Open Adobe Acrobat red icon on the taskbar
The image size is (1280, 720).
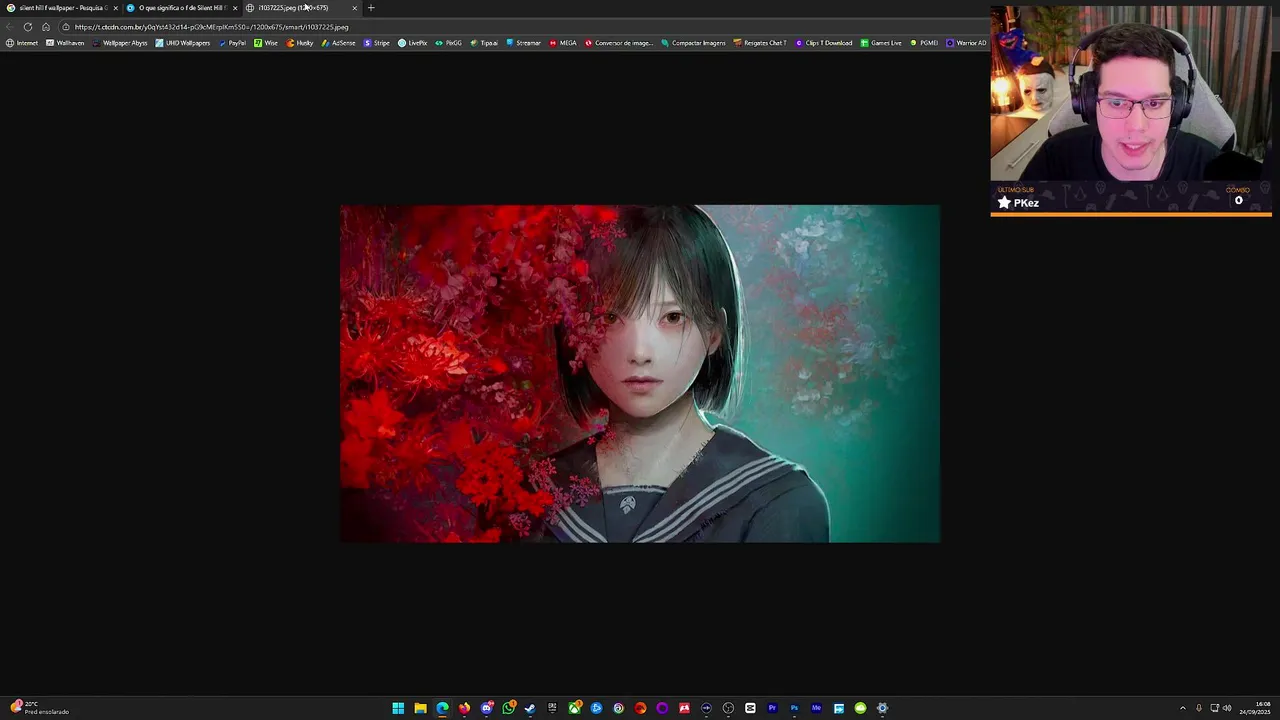coord(684,708)
